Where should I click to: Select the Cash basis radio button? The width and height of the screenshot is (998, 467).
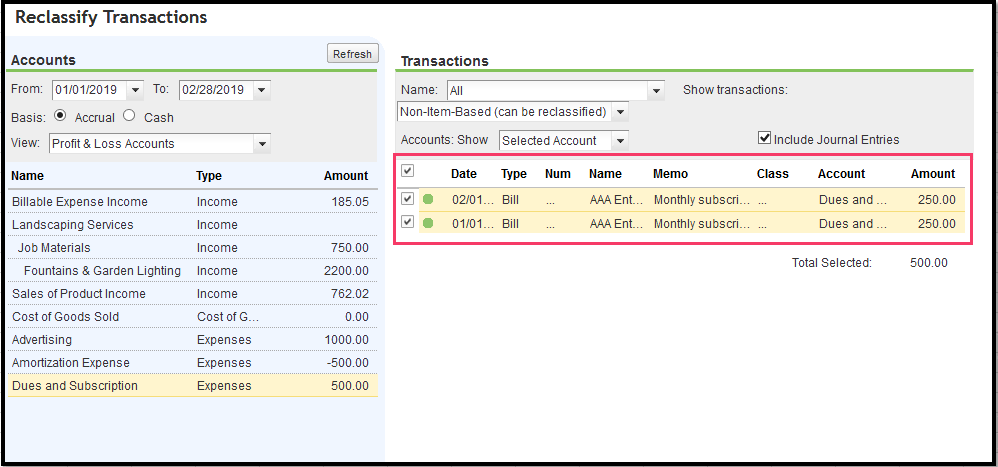coord(130,116)
